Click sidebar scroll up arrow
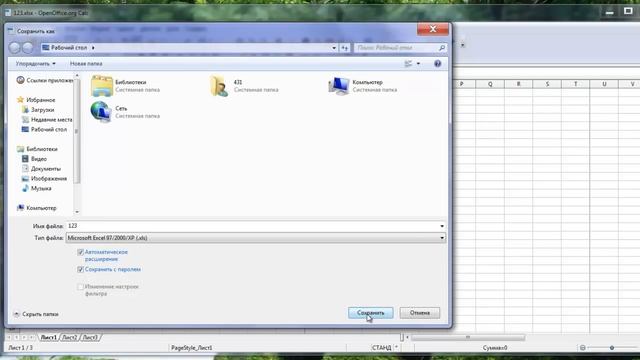 click(77, 76)
